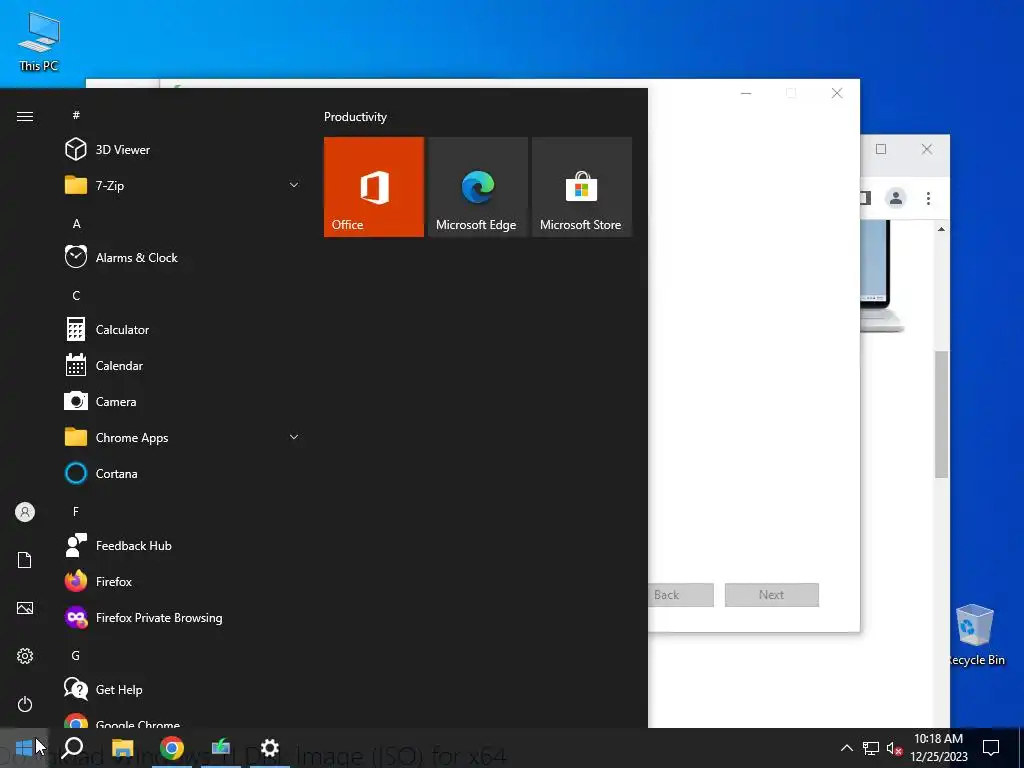Minimize the setup dialog window
Viewport: 1024px width, 768px height.
746,93
